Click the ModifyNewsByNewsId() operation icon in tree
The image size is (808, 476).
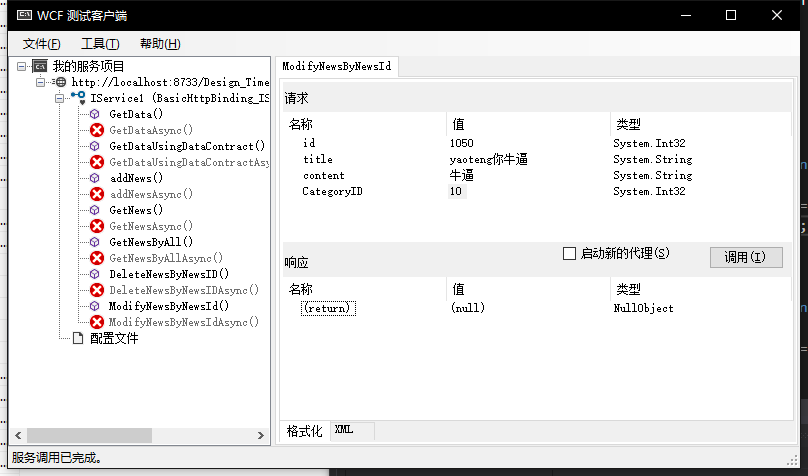95,306
